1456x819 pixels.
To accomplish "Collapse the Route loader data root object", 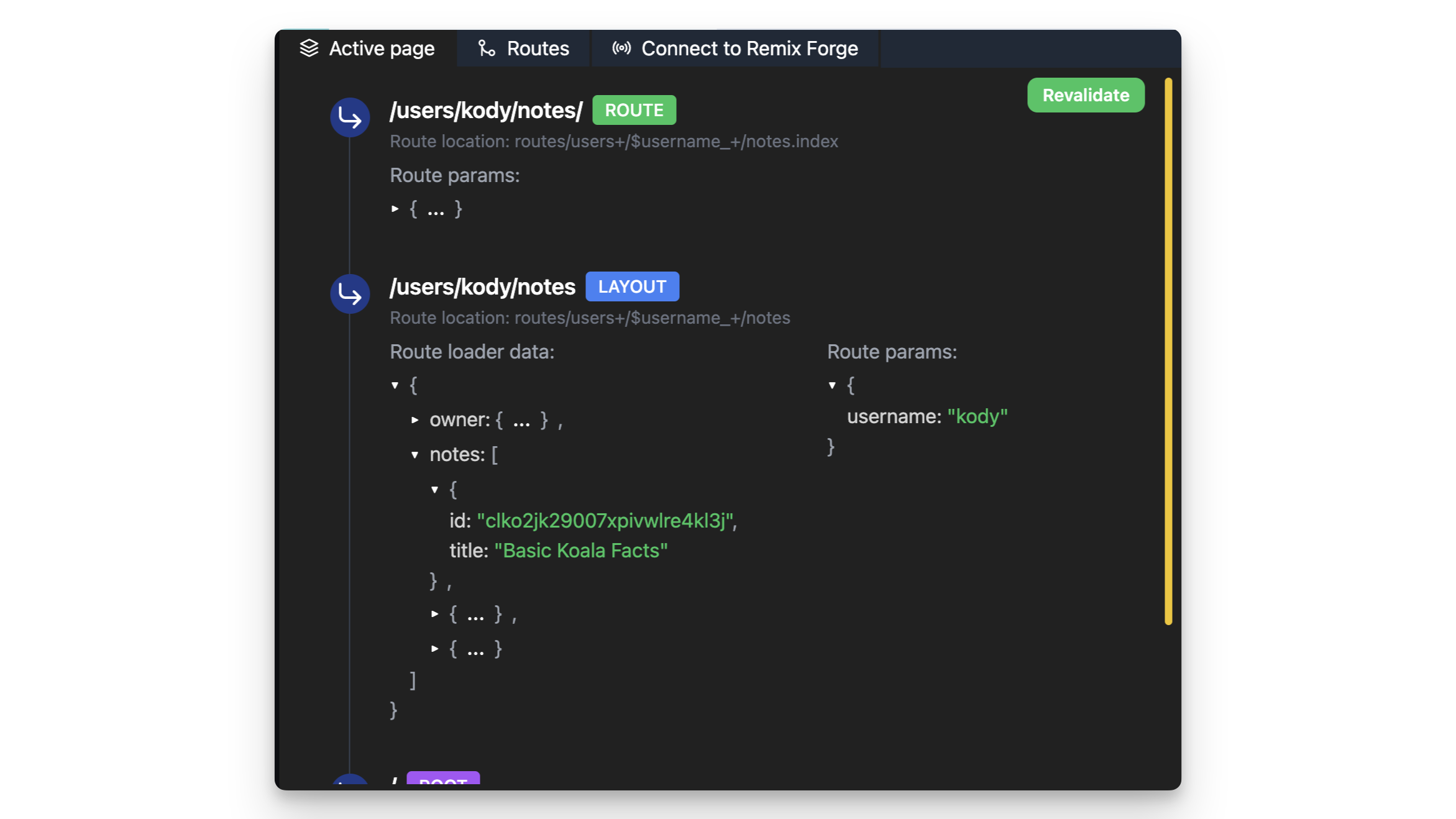I will click(395, 385).
